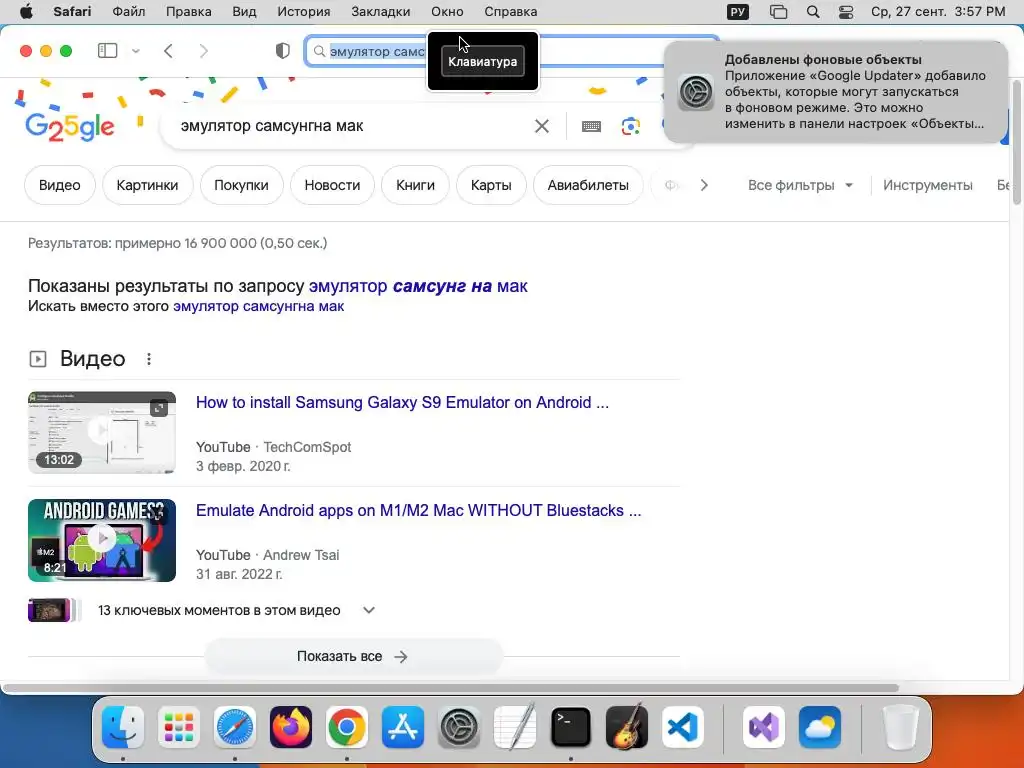Screen dimensions: 1024x768
Task: Expand the sidebar options dropdown arrow
Action: (x=136, y=51)
